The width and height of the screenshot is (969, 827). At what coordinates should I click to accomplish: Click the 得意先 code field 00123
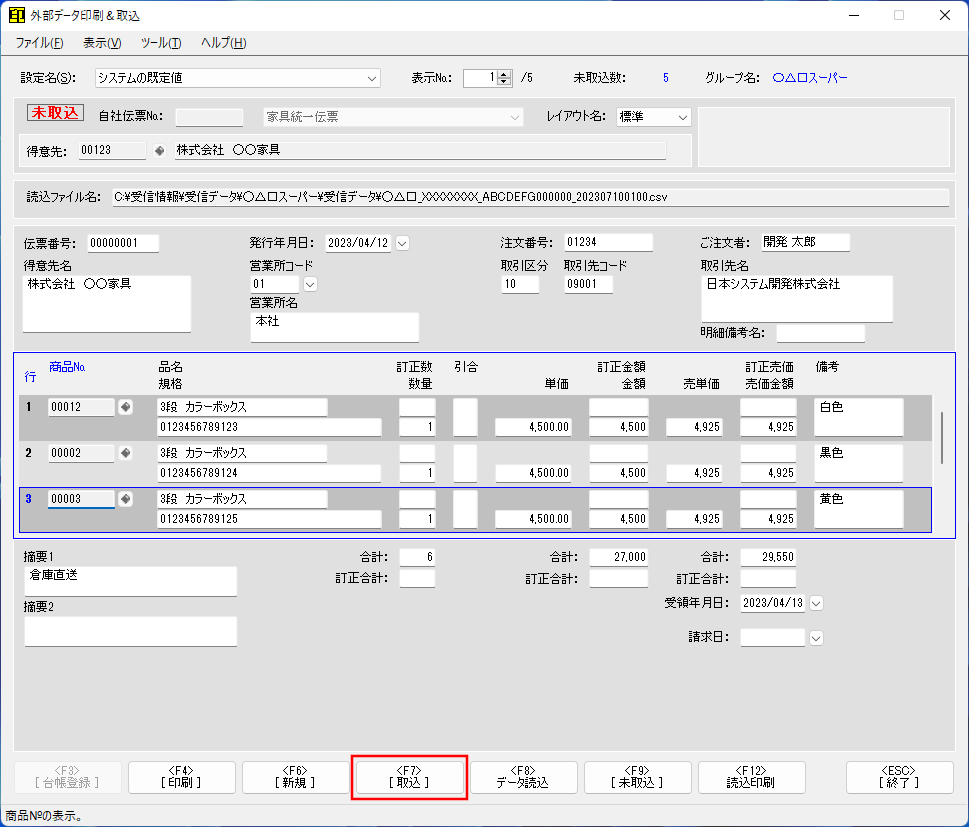[x=112, y=151]
